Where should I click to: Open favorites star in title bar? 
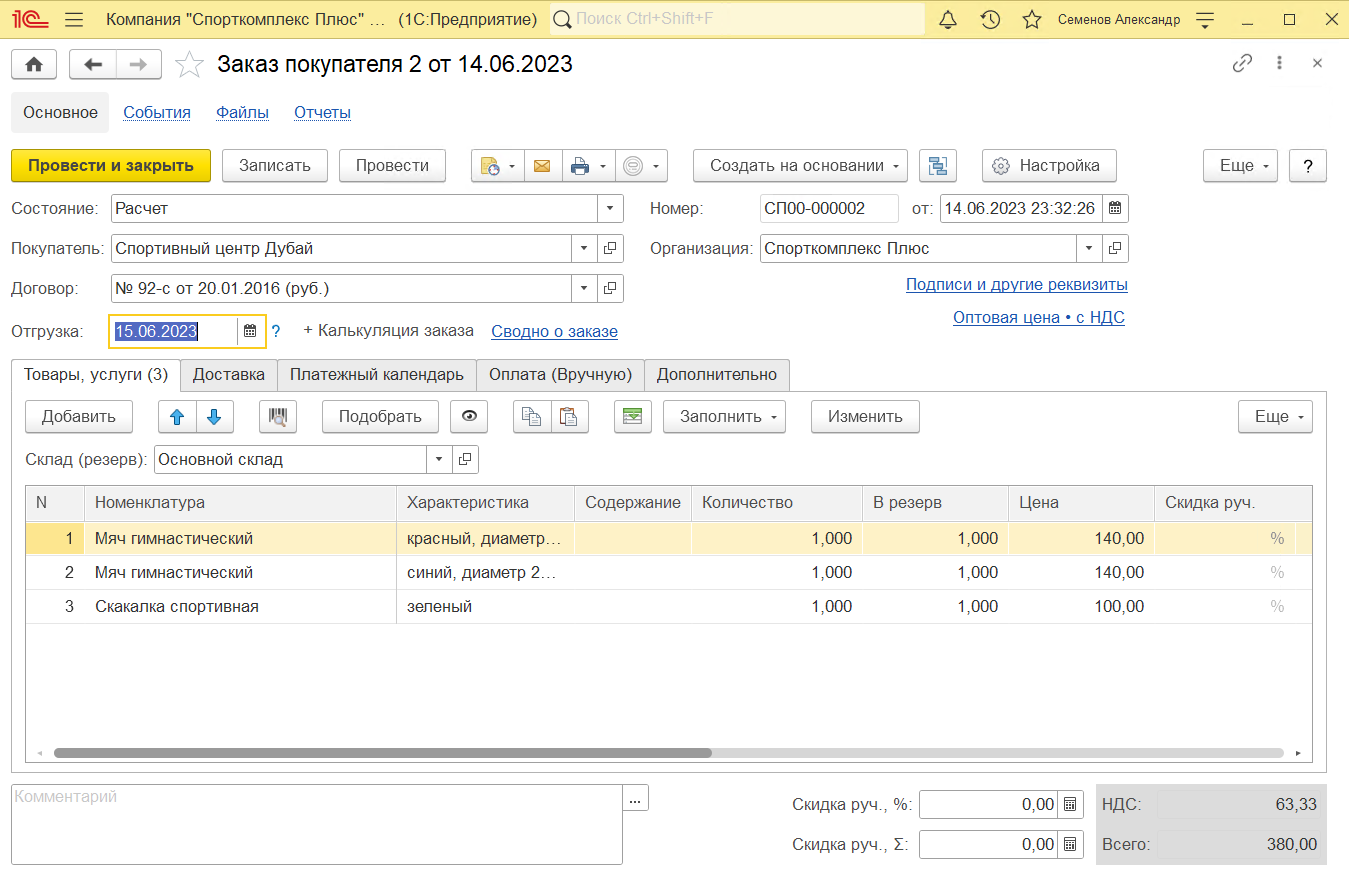pyautogui.click(x=1033, y=19)
